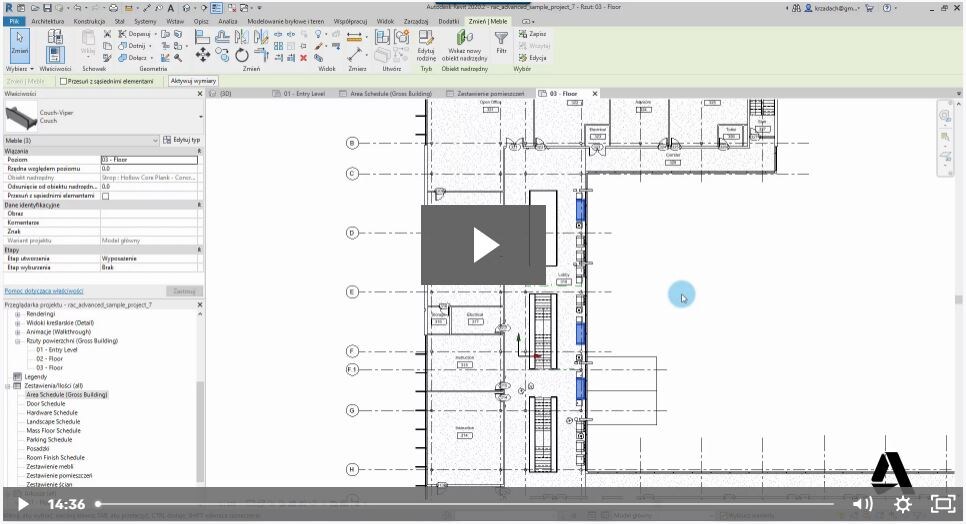966x524 pixels.
Task: Click the large center play button
Action: [484, 245]
